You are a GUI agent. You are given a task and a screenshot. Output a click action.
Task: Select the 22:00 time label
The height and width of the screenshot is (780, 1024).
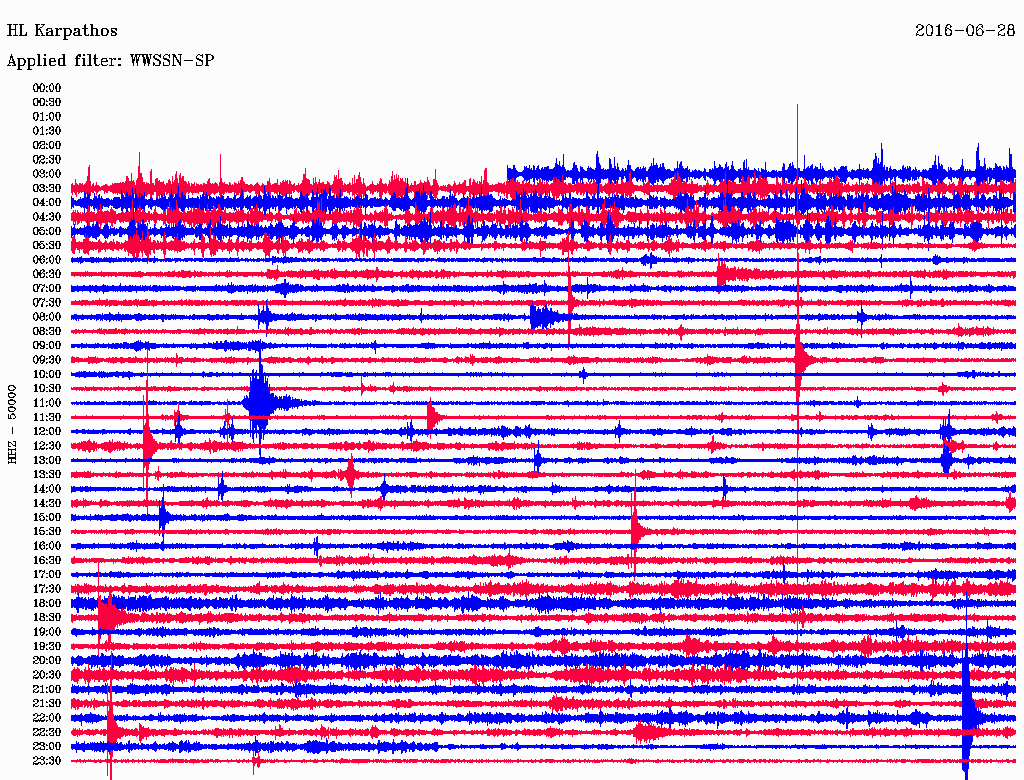[x=46, y=717]
